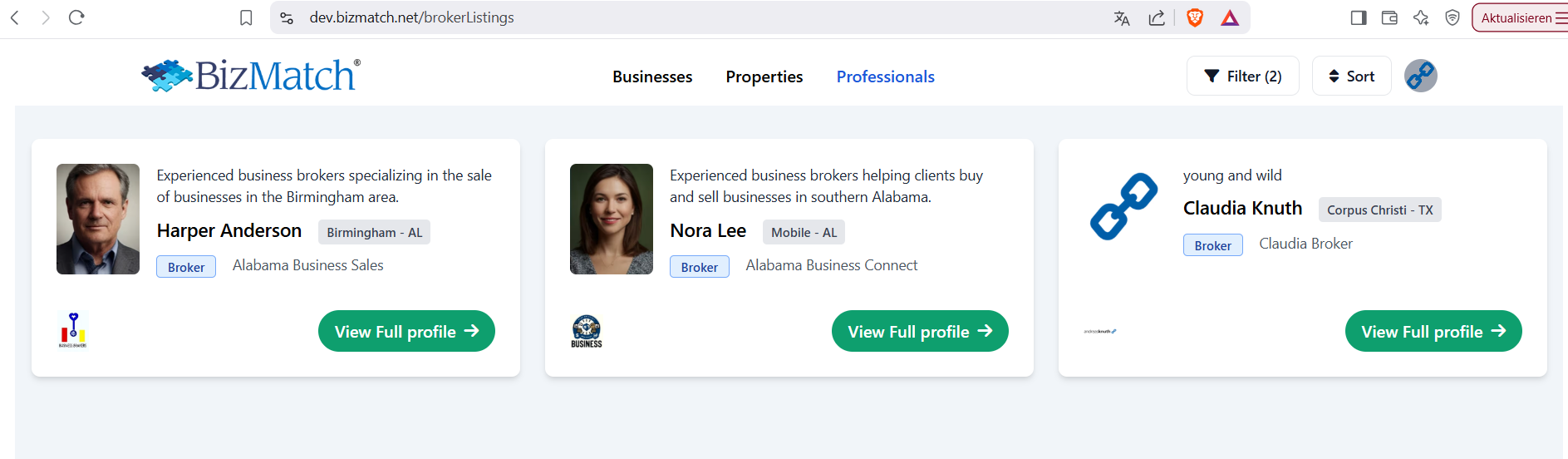The width and height of the screenshot is (1568, 459).
Task: Open the translate page icon
Action: [x=1122, y=18]
